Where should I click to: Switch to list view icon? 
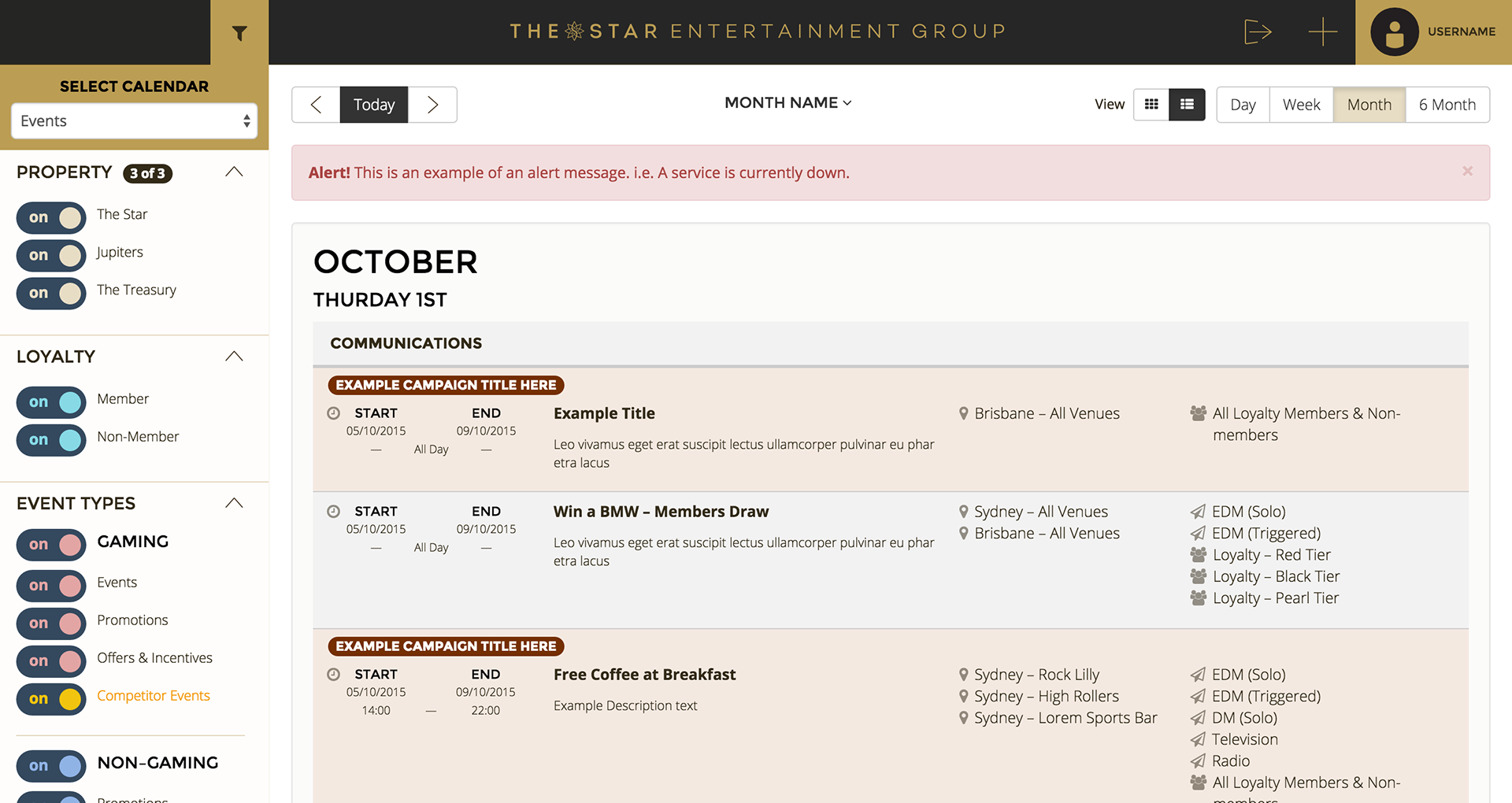[x=1187, y=104]
